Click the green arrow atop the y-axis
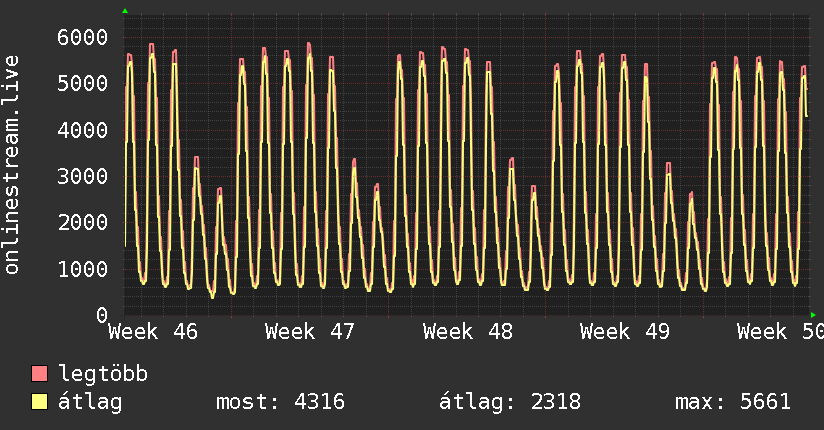Image resolution: width=824 pixels, height=430 pixels. click(x=125, y=11)
